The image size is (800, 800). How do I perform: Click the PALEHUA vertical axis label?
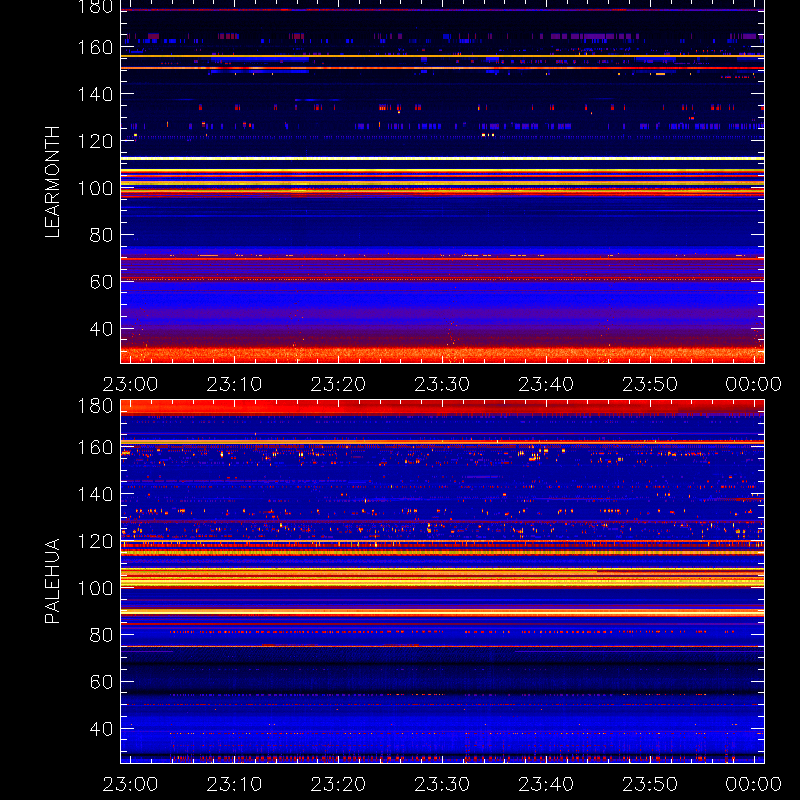pyautogui.click(x=53, y=581)
